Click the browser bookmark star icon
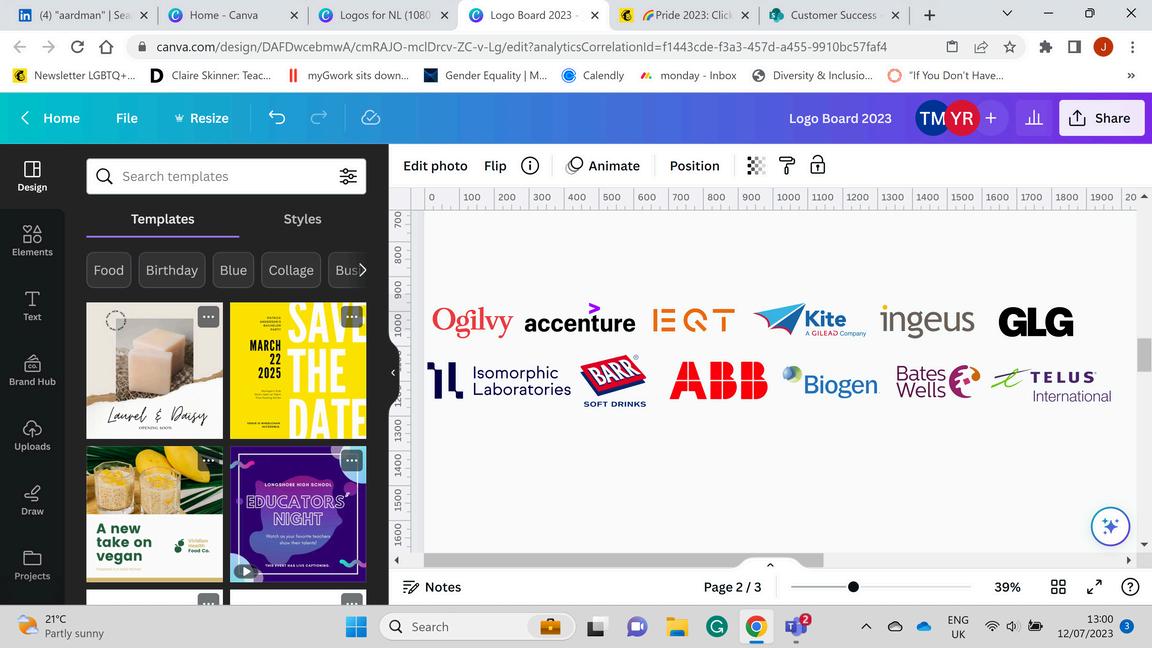1152x648 pixels. (1010, 47)
